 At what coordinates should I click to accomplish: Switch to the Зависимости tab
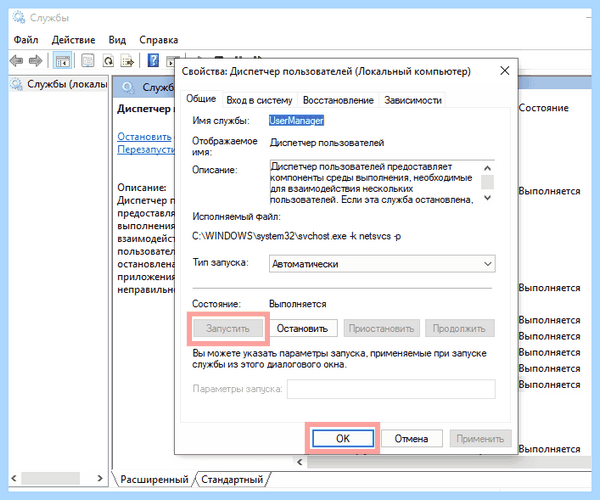[413, 100]
